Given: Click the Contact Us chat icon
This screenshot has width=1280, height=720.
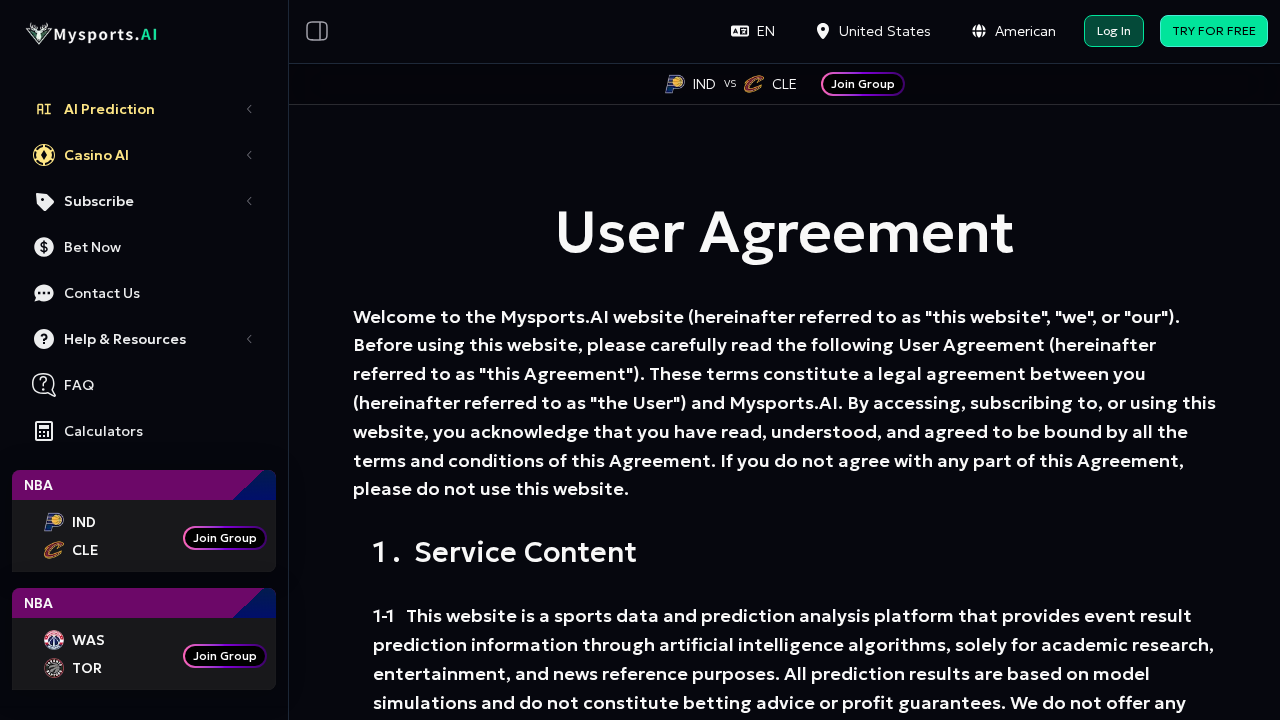Looking at the screenshot, I should click(44, 293).
